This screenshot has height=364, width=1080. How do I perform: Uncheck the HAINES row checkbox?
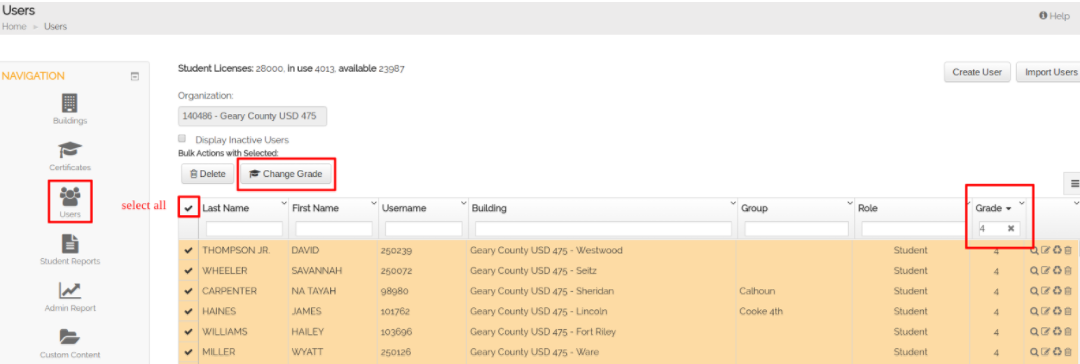pyautogui.click(x=189, y=312)
